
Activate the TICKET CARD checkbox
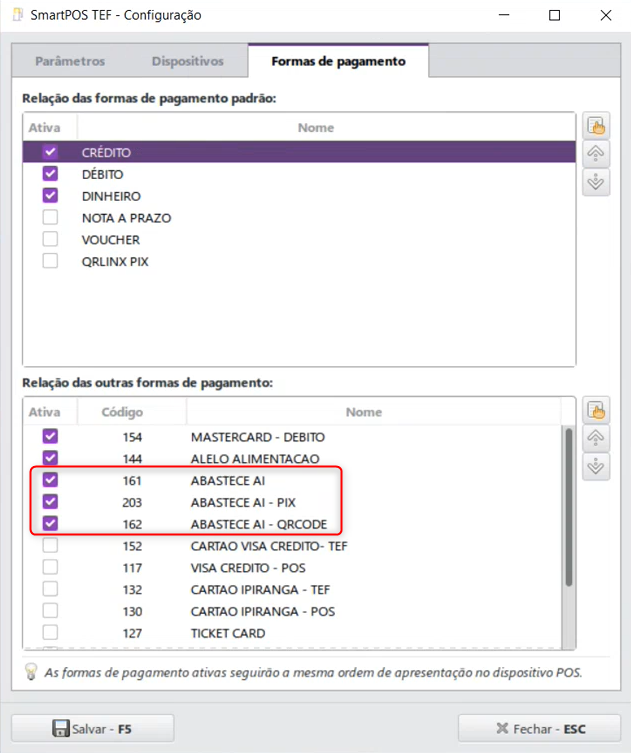pos(50,633)
